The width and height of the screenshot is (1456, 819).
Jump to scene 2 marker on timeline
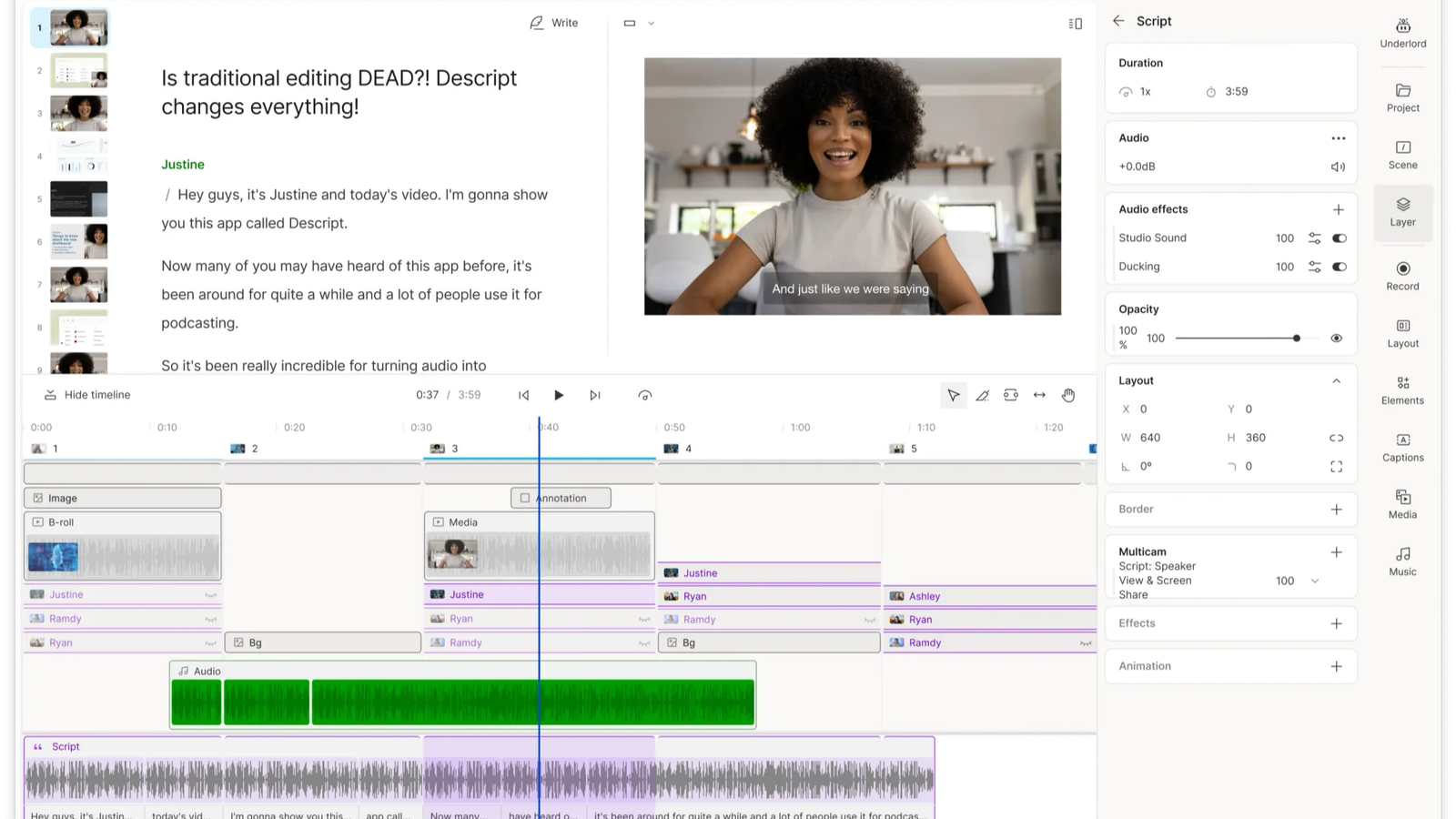(x=245, y=449)
